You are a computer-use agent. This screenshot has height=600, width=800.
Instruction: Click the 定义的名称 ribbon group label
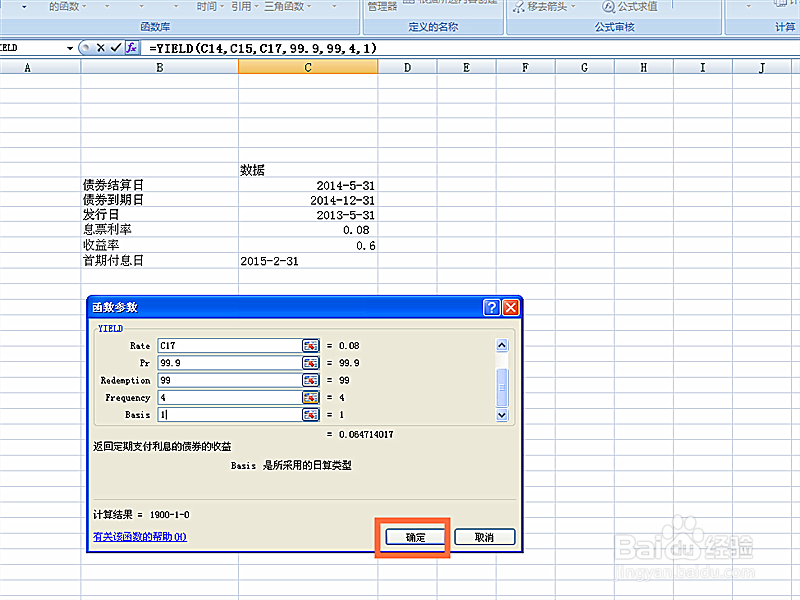point(433,27)
